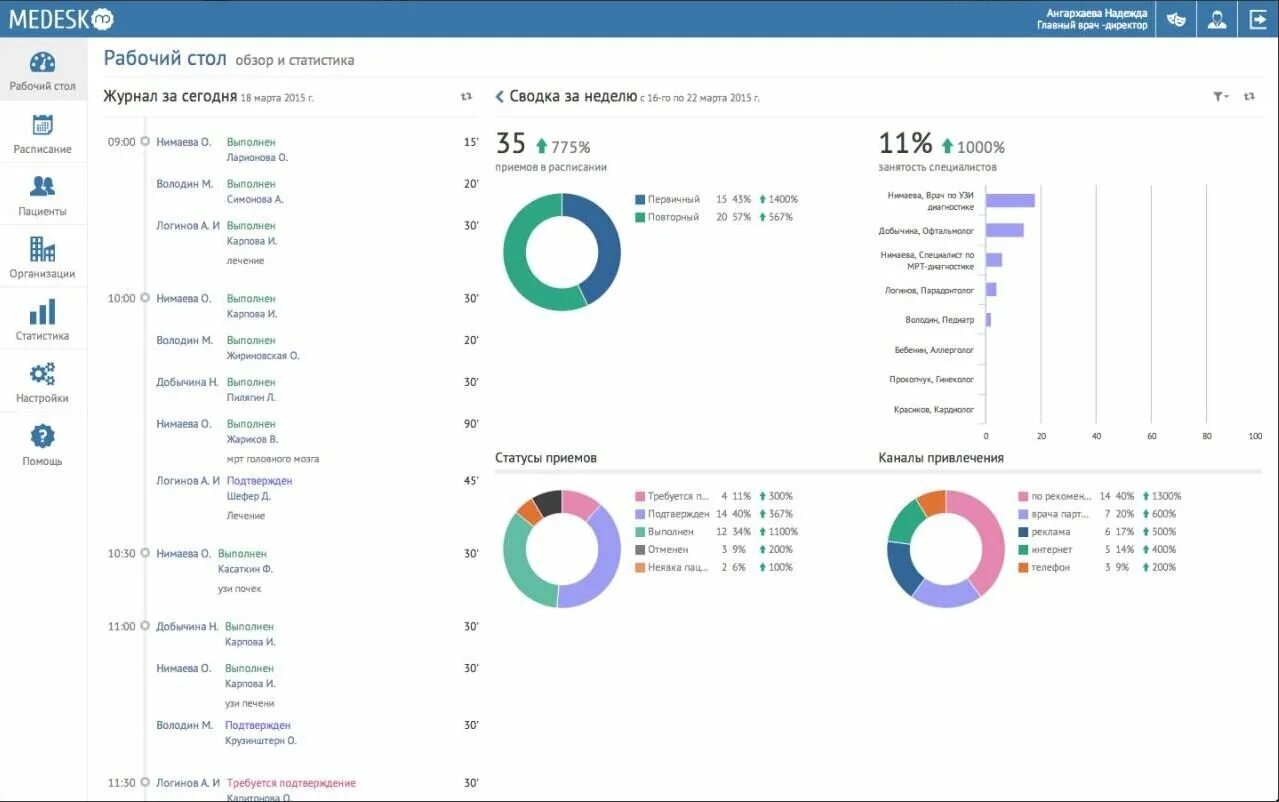Open patient Крузинштерн О. entry

[261, 741]
